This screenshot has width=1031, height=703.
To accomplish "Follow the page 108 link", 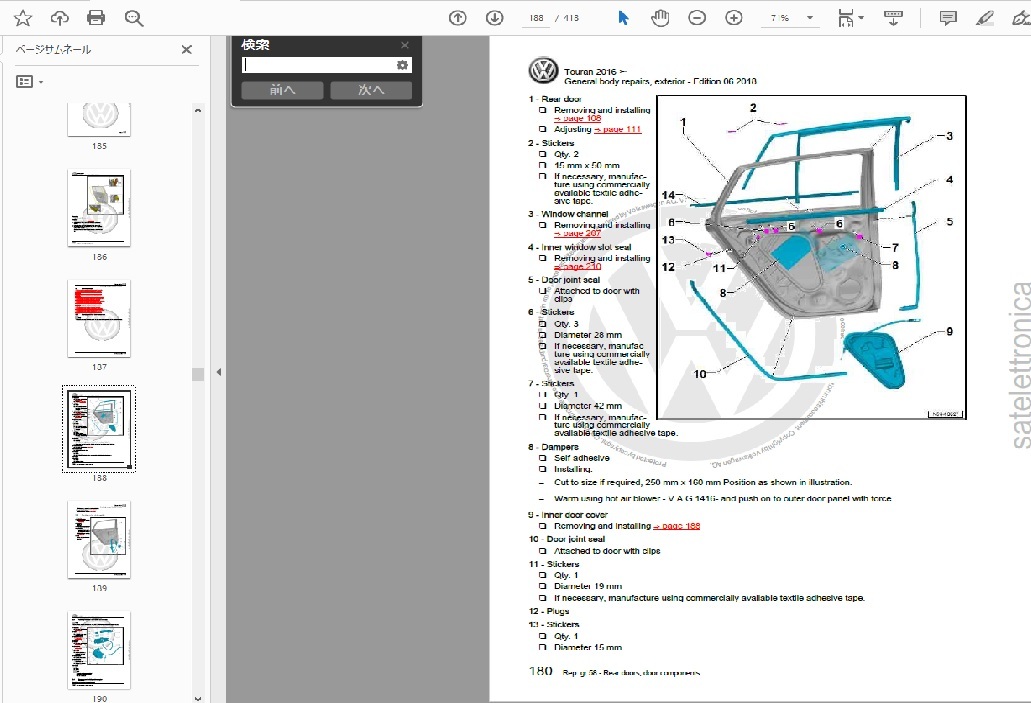I will point(577,118).
